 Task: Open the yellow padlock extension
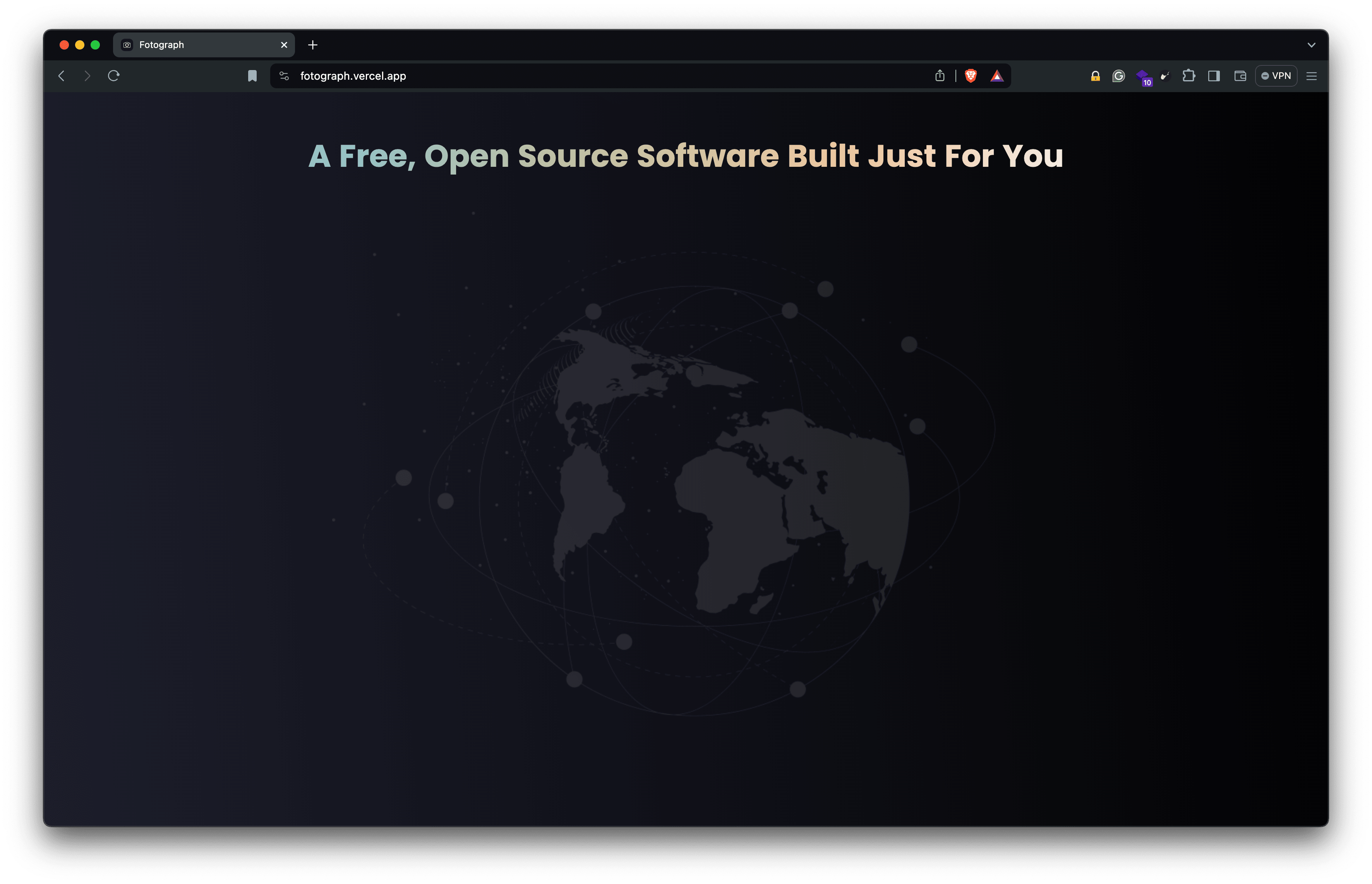point(1095,76)
